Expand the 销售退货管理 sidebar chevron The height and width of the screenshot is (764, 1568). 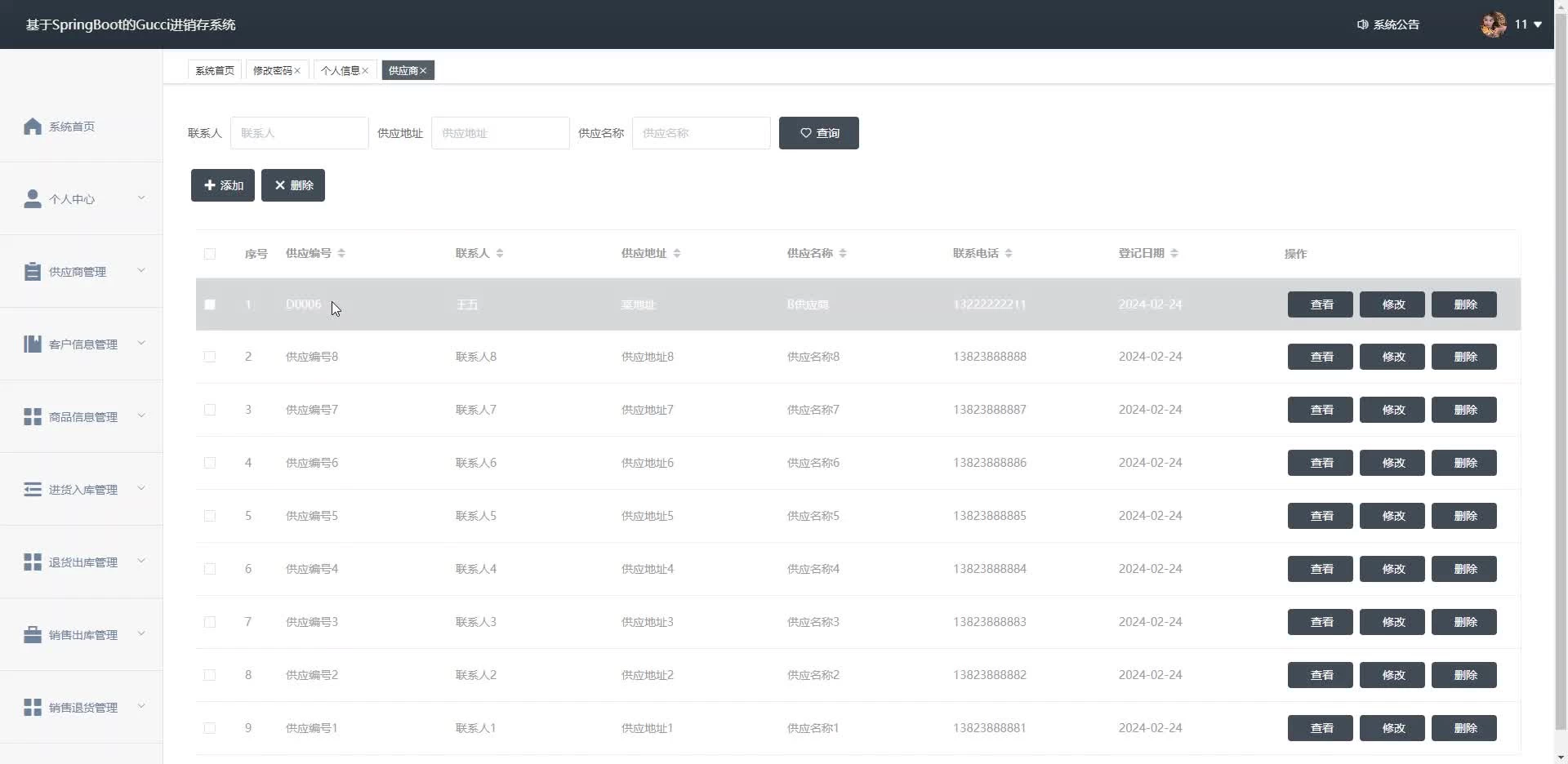[x=141, y=707]
